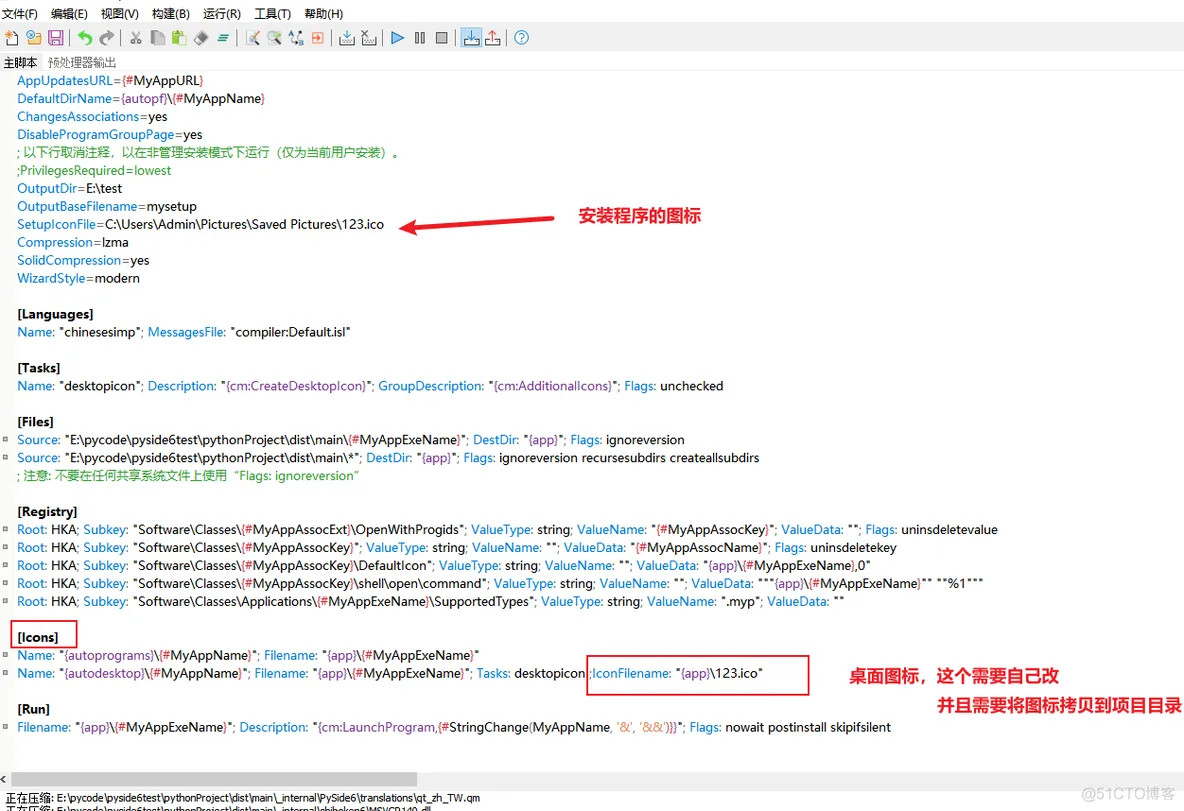Toggle fold marker beside autodesktop Name line
The height and width of the screenshot is (811, 1184).
(x=6, y=674)
